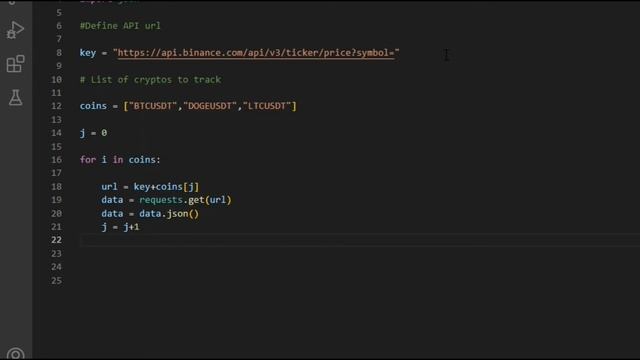Click the "#Define API url" comment

tap(120, 26)
